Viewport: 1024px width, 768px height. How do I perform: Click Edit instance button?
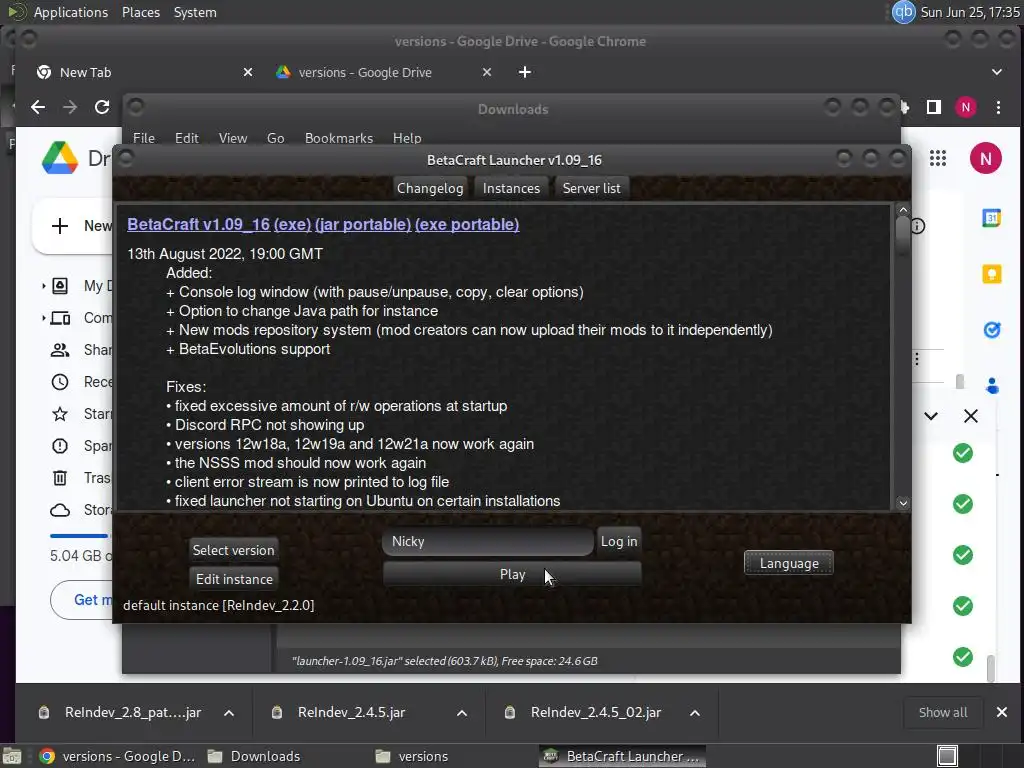234,579
